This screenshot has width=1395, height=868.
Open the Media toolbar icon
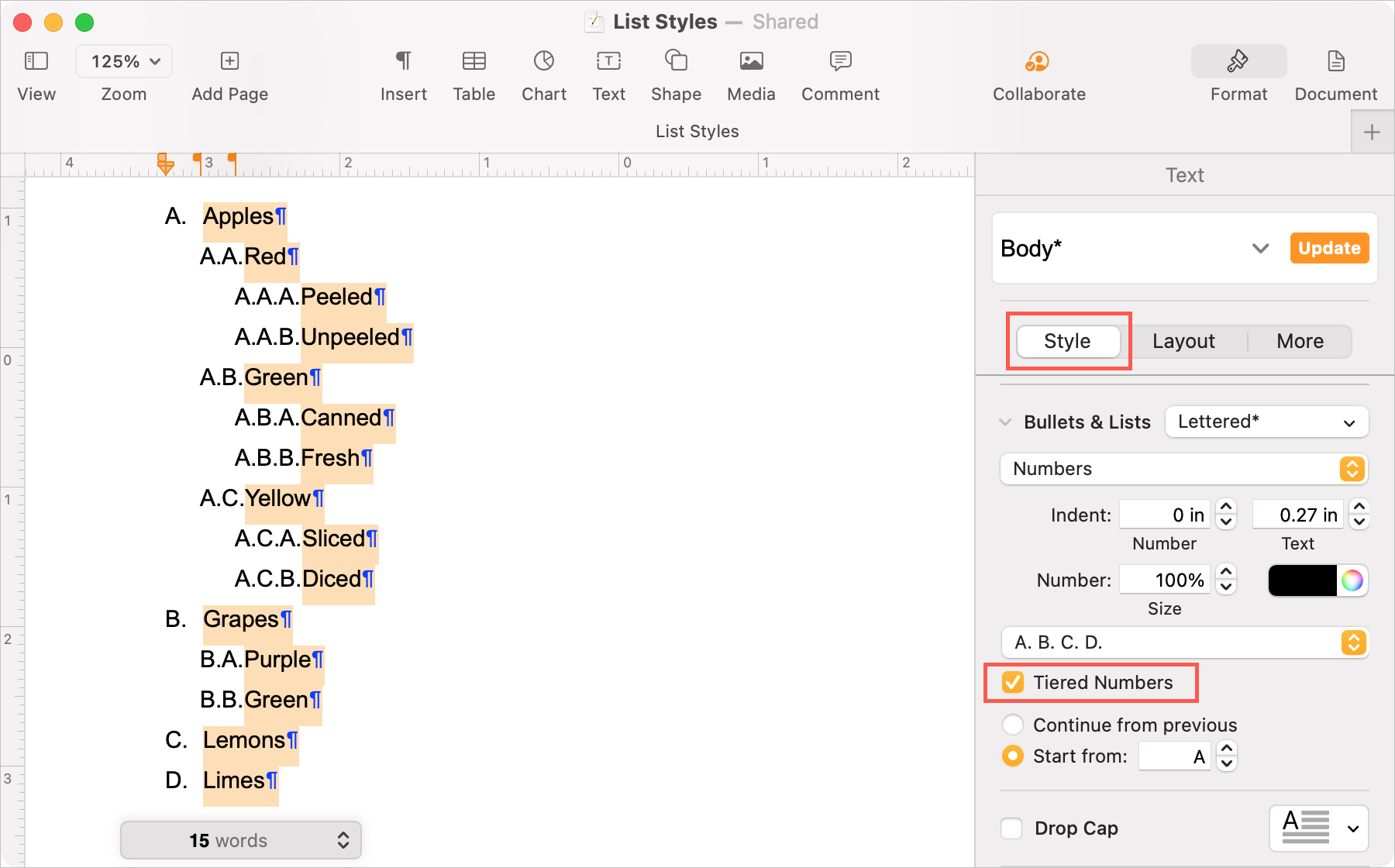751,60
